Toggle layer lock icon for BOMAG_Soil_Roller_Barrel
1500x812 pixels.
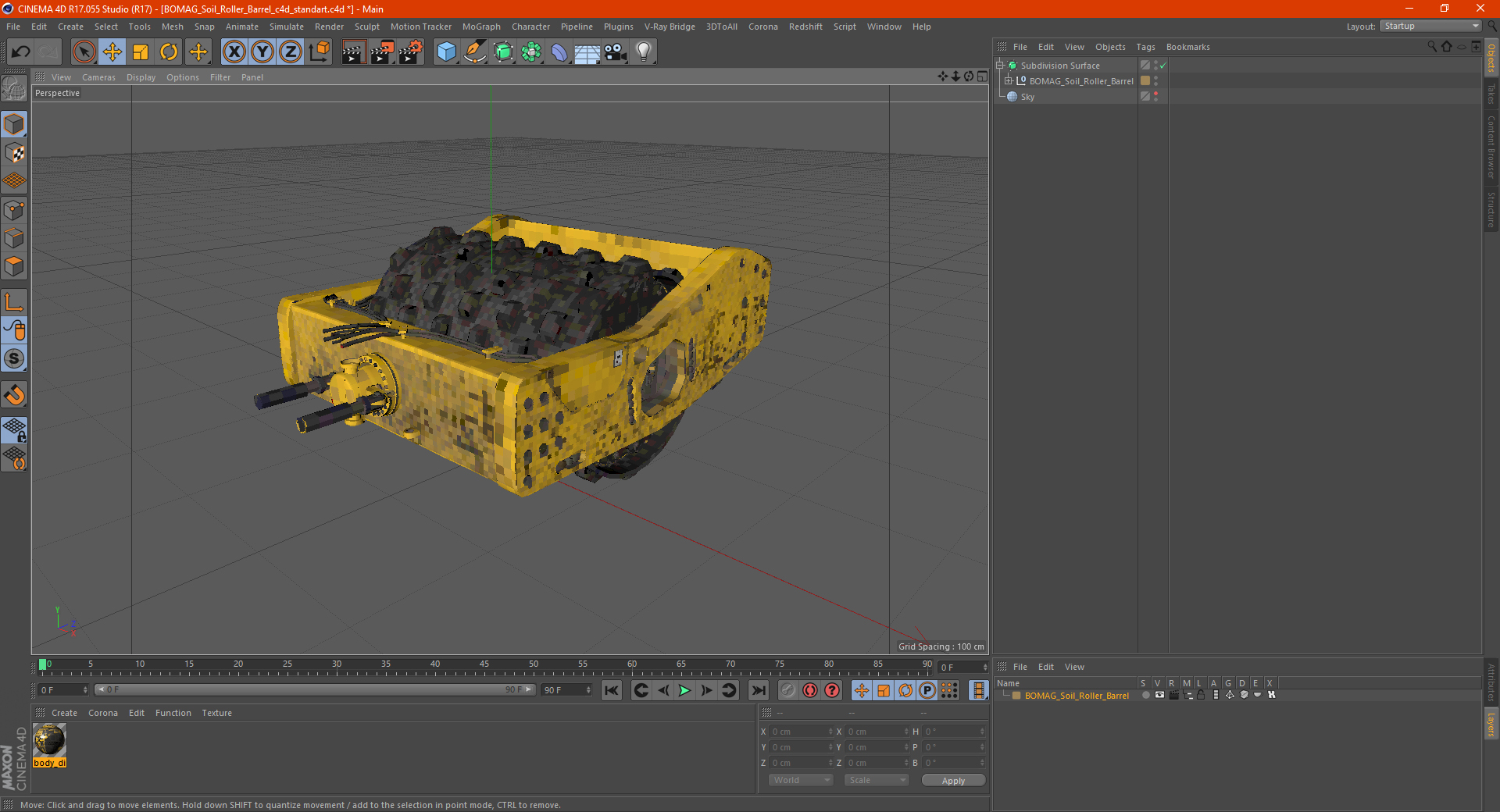pos(1201,695)
